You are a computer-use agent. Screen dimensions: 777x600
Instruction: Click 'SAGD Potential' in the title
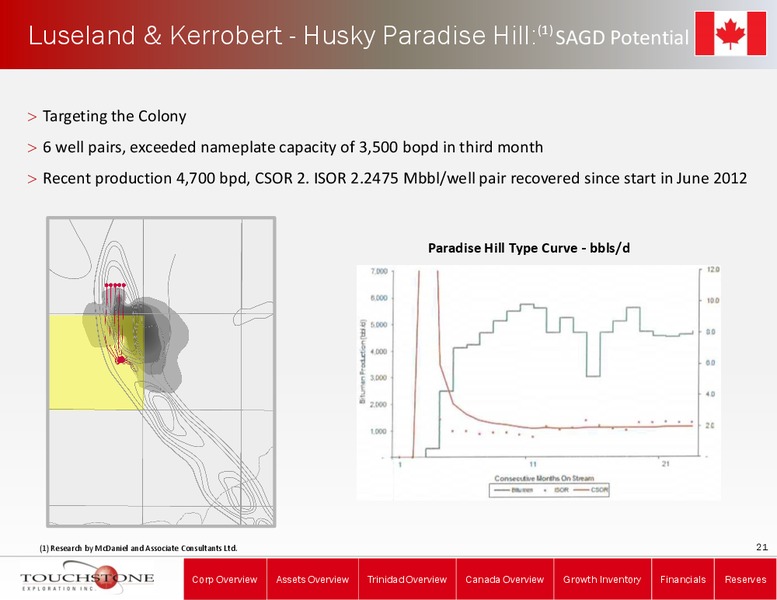point(622,38)
